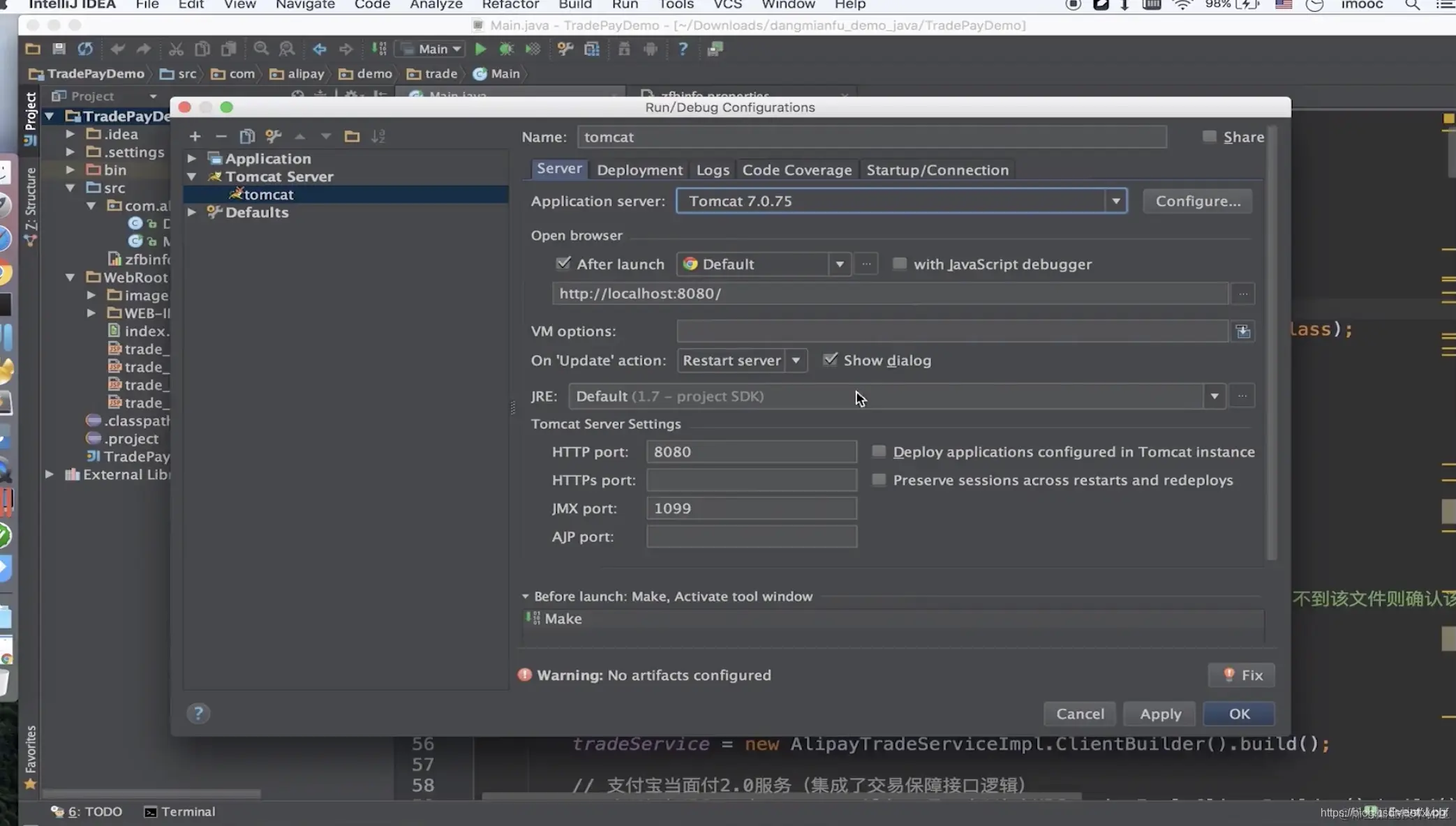Expand the Defaults tree node
Image resolution: width=1456 pixels, height=826 pixels.
[192, 212]
